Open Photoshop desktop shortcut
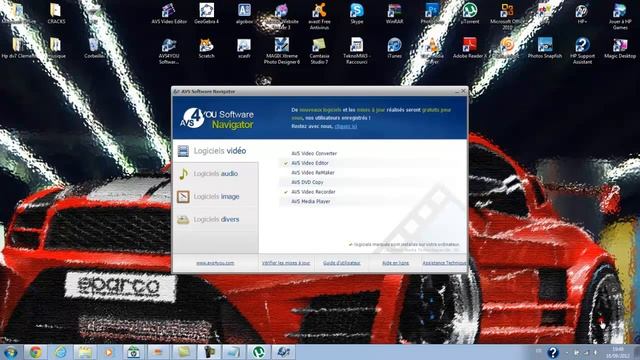This screenshot has width=640, height=360. coord(432,13)
